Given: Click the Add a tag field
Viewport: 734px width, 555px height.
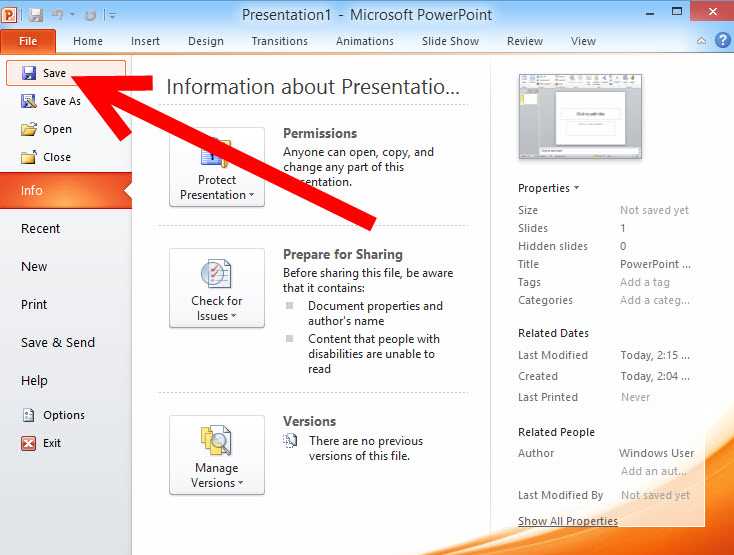Looking at the screenshot, I should pos(645,282).
